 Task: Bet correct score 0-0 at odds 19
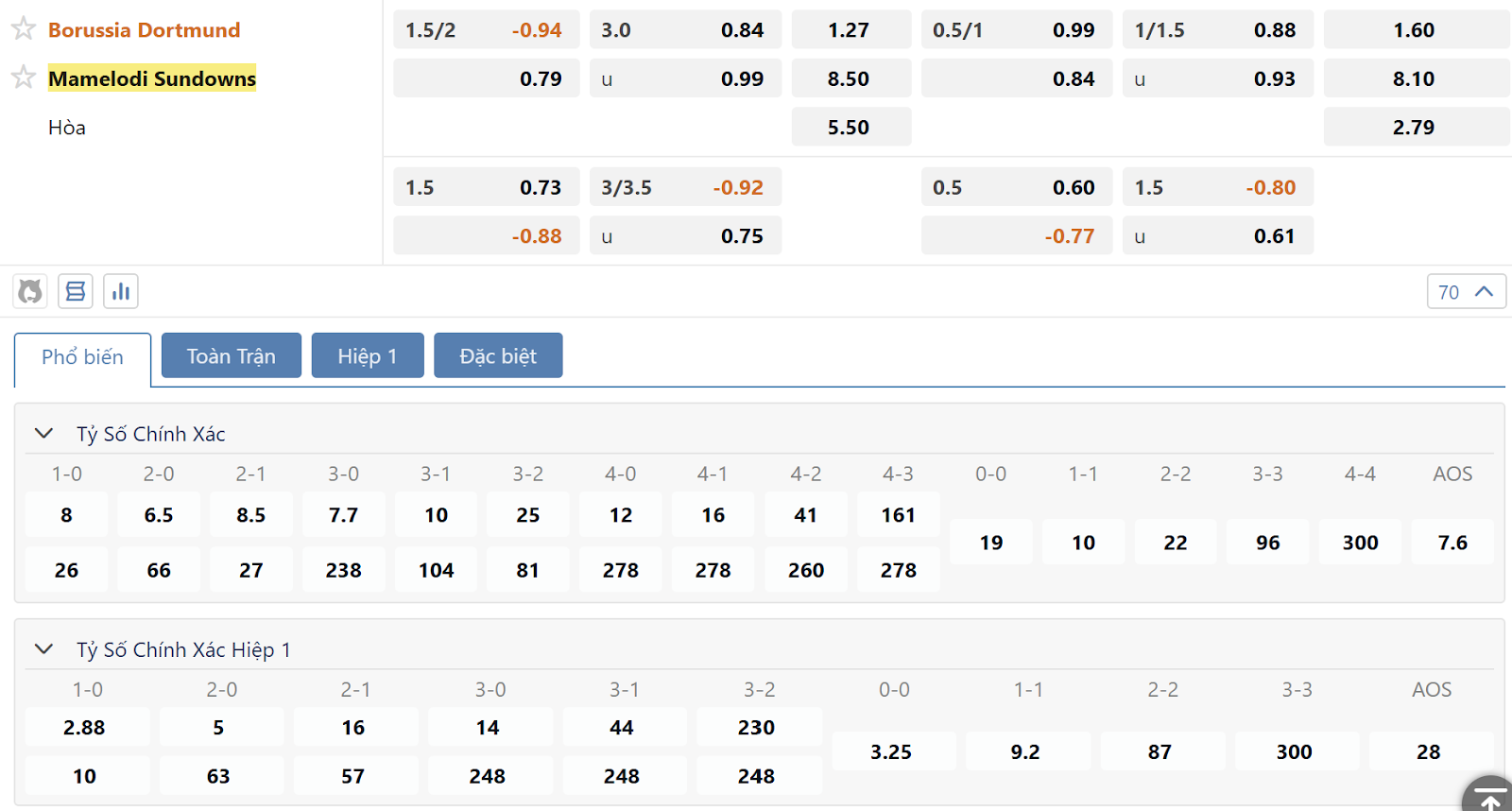point(991,543)
